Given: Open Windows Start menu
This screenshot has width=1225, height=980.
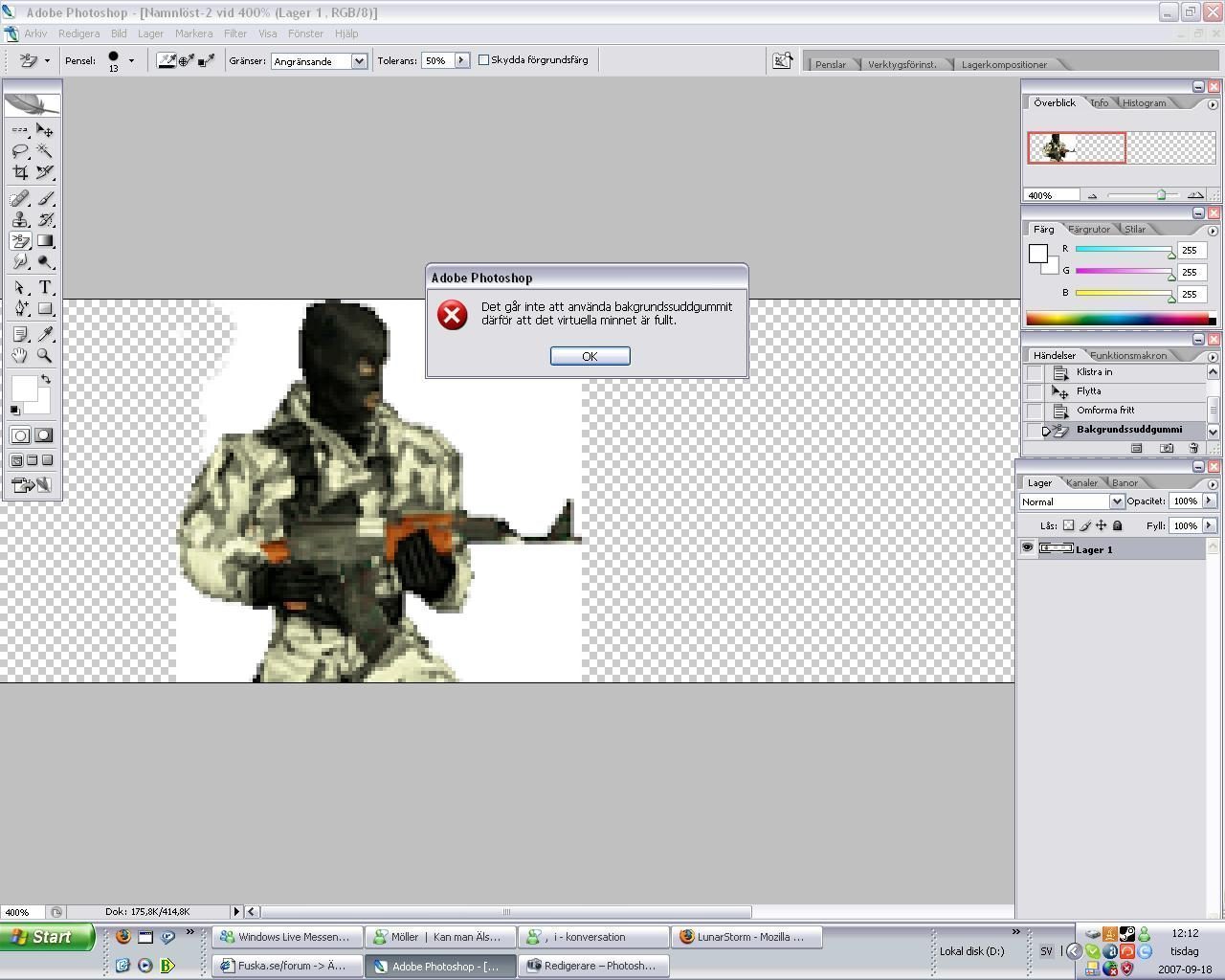Looking at the screenshot, I should tap(47, 937).
